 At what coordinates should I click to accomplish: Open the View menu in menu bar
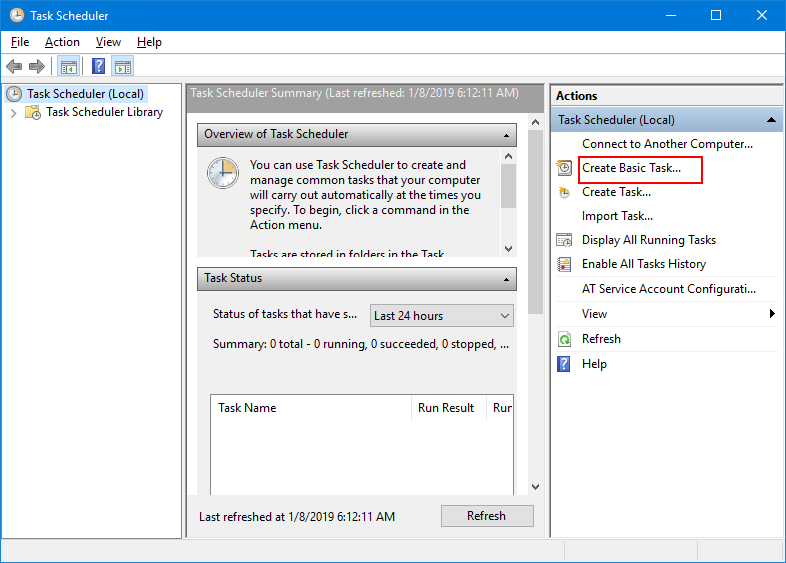pos(108,42)
